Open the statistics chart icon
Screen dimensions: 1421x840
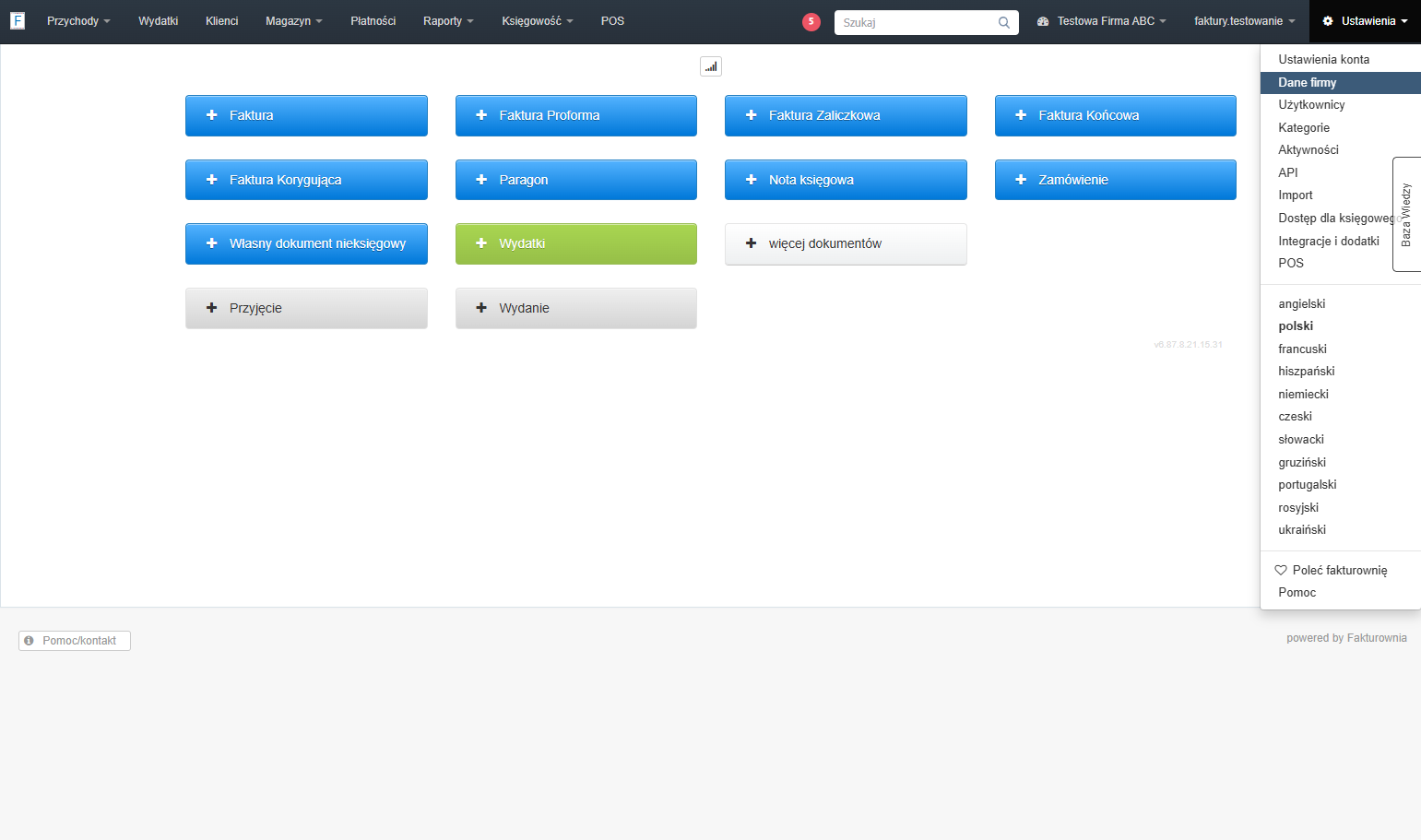click(711, 66)
